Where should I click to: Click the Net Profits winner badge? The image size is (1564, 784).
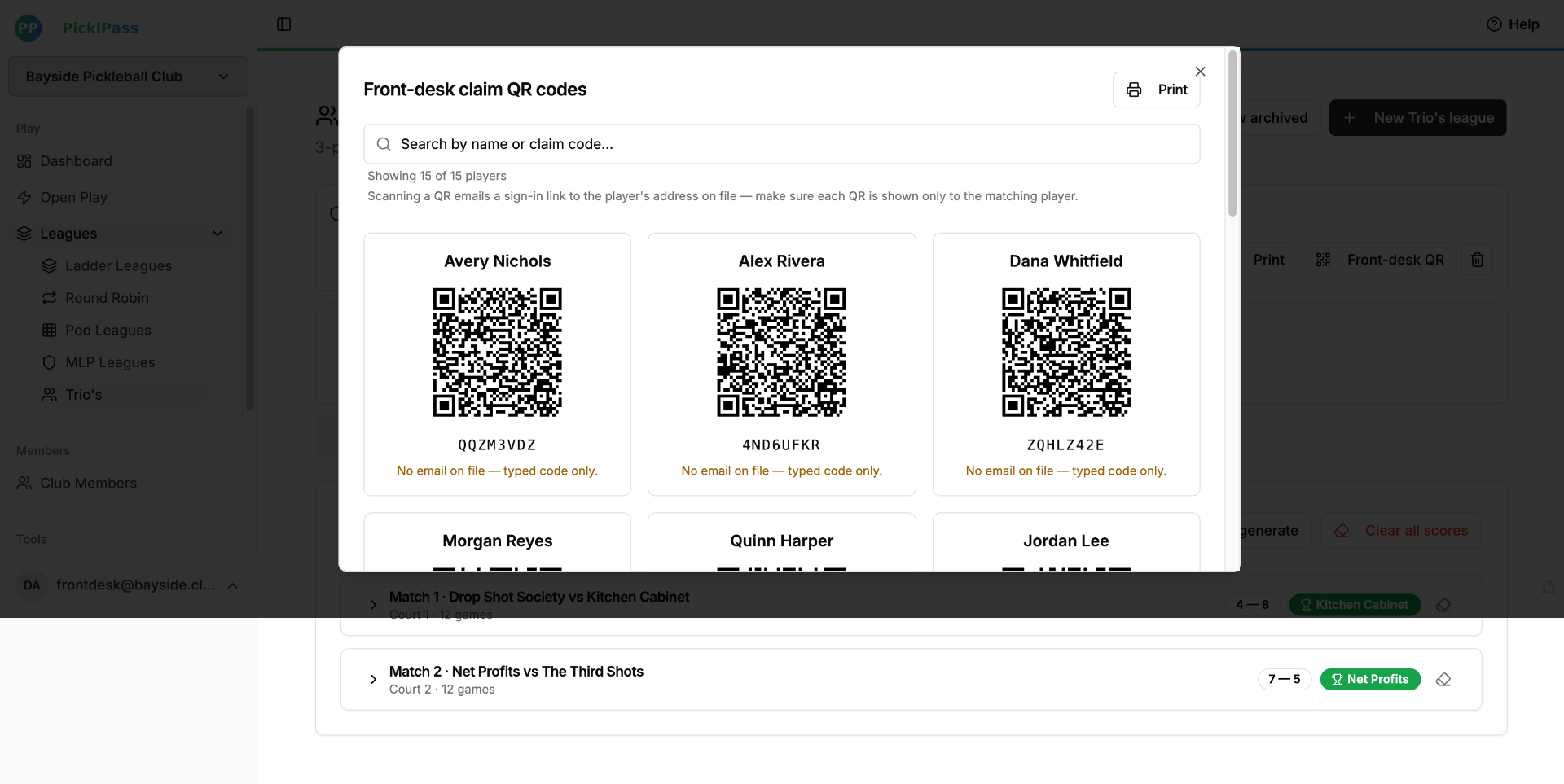coord(1370,679)
